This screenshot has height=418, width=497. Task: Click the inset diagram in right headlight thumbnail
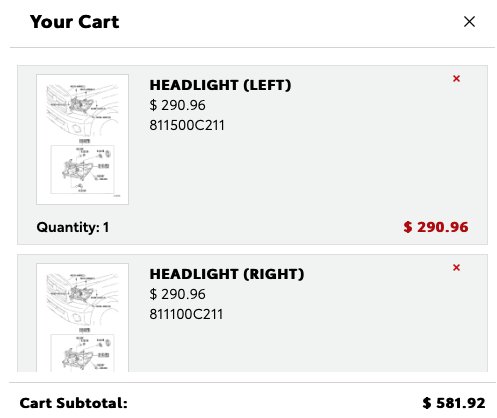tap(82, 353)
